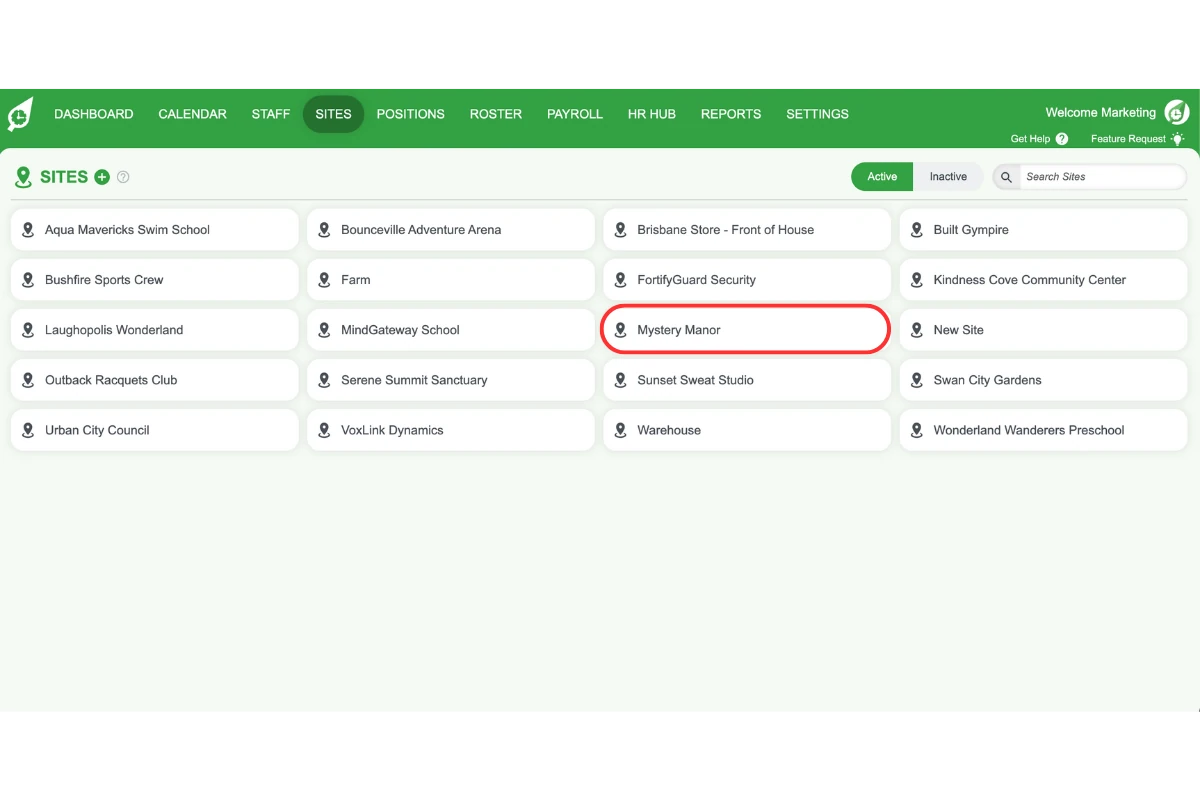Click pin icon of FortifyGuard Security
The height and width of the screenshot is (800, 1200).
[620, 280]
